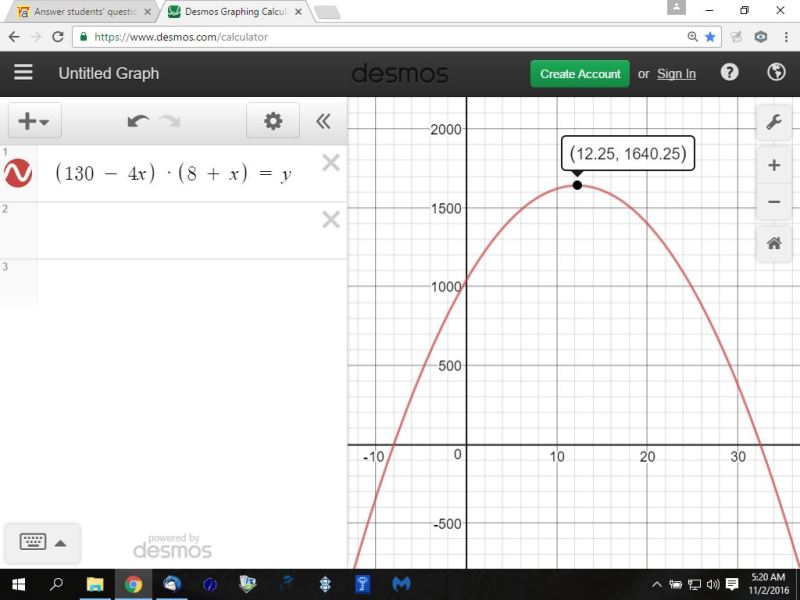This screenshot has width=800, height=600.
Task: Close the Answer students' questions tab
Action: point(147,12)
